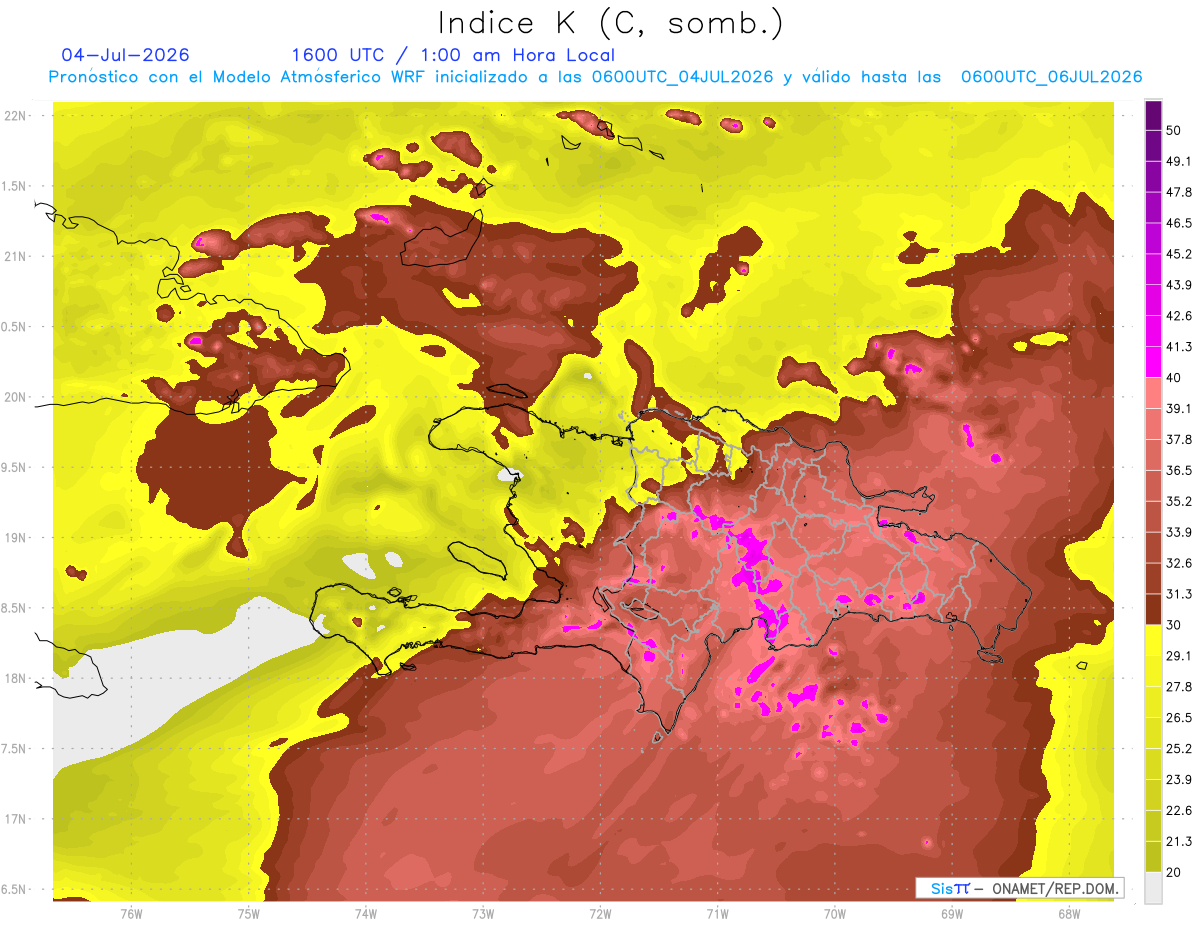
Task: Click the colorbar value '45.2'
Action: pyautogui.click(x=1179, y=254)
